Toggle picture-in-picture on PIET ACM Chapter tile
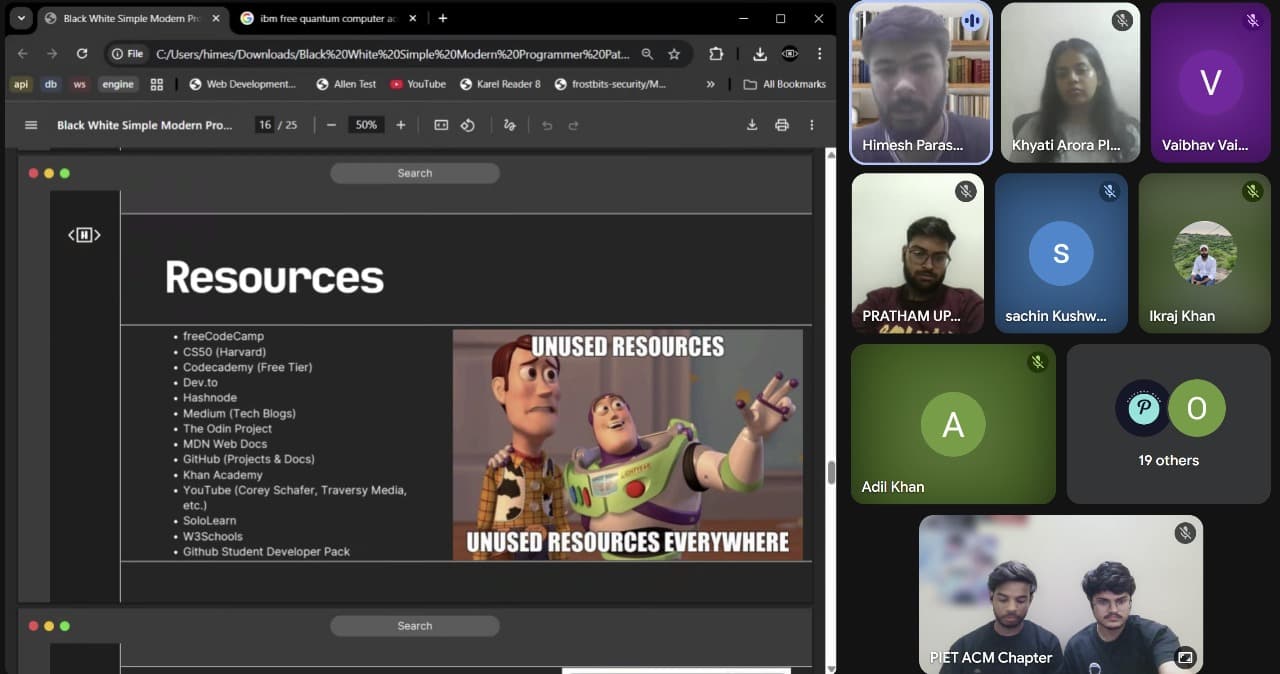 (x=1185, y=657)
